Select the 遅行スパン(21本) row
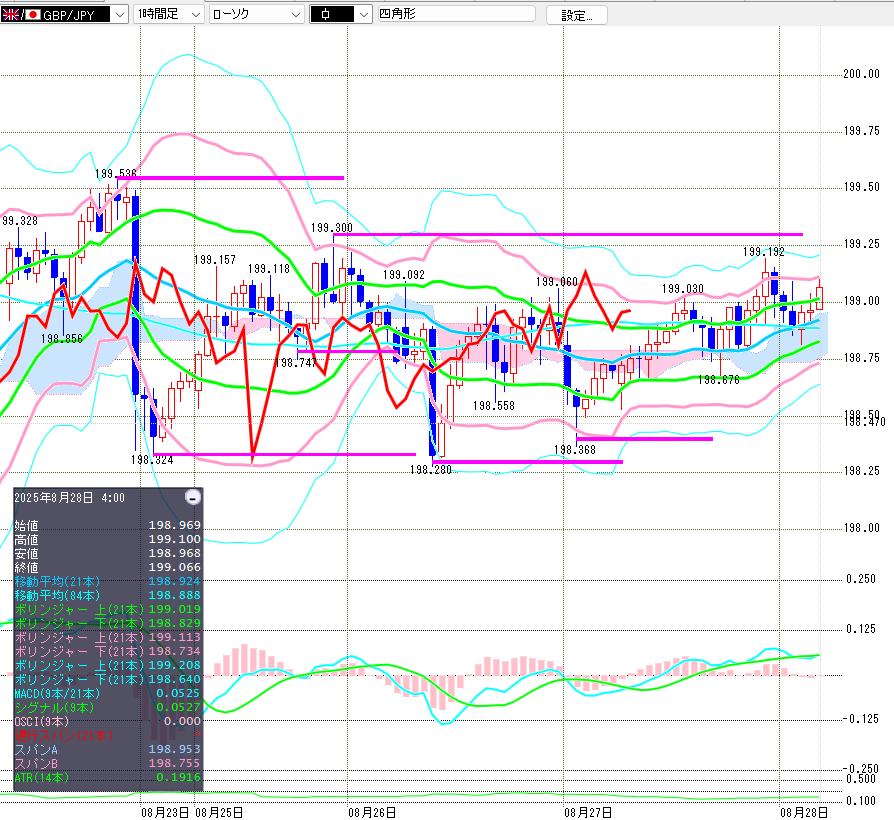894x820 pixels. [x=108, y=735]
